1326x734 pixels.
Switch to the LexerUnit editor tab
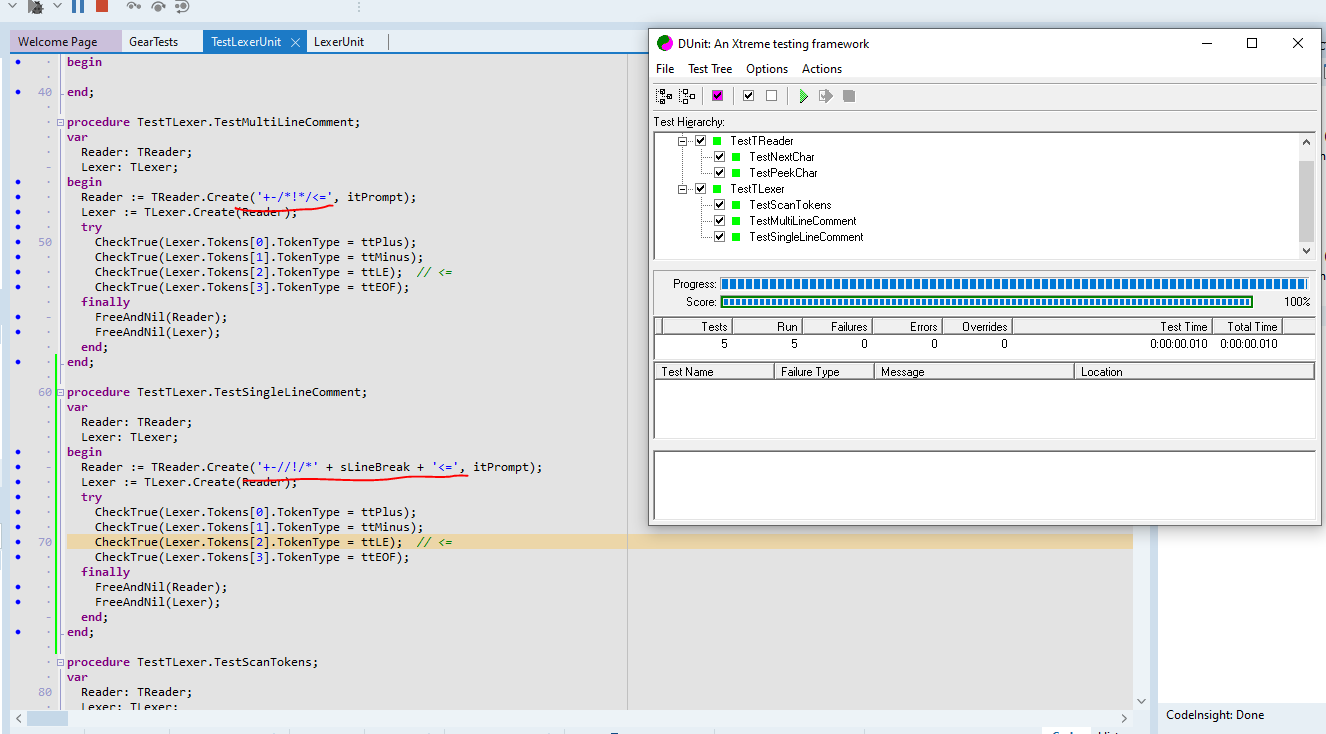(339, 42)
